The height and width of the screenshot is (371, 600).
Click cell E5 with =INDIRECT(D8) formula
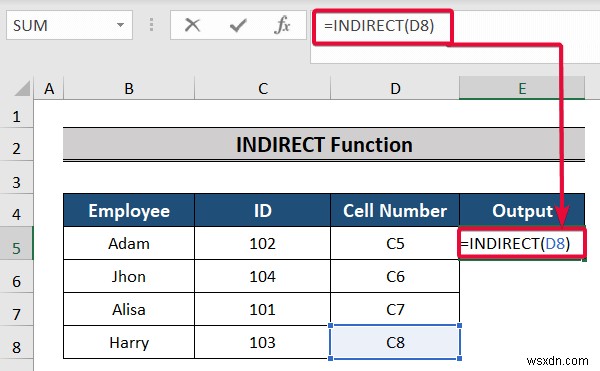522,243
